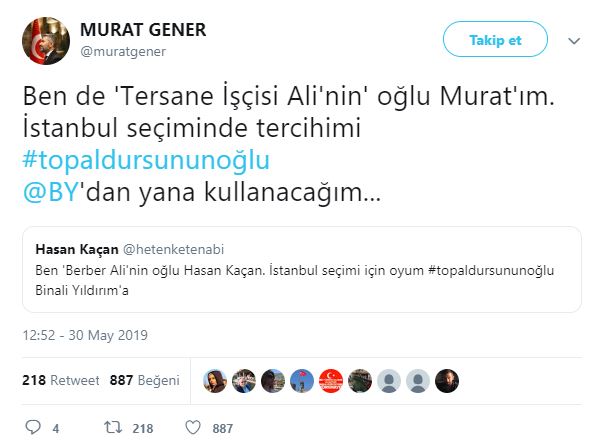Click the first gray default liker avatar

click(x=389, y=381)
